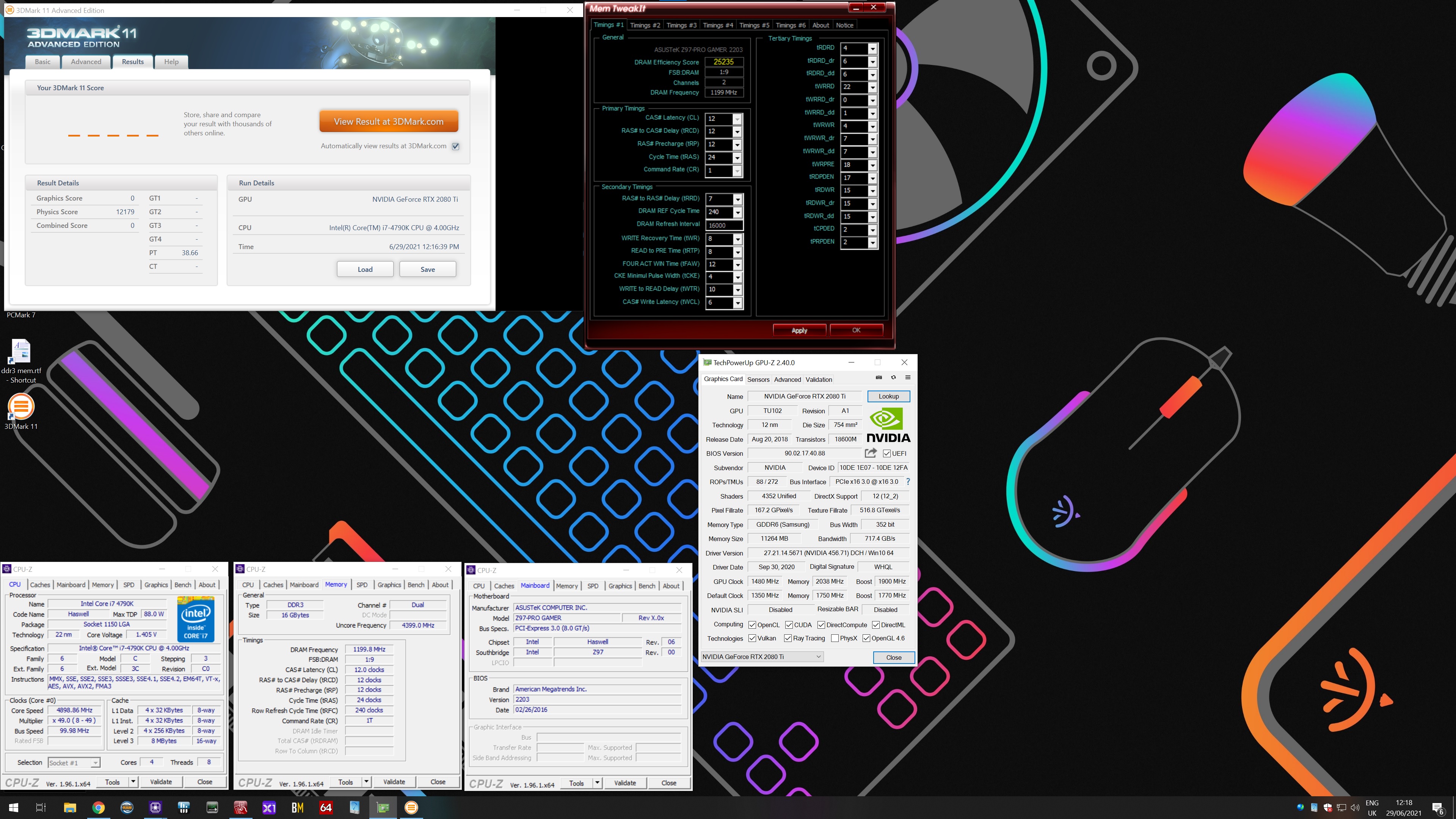Open the volume control tray icon
This screenshot has height=819, width=1456.
click(x=1355, y=807)
